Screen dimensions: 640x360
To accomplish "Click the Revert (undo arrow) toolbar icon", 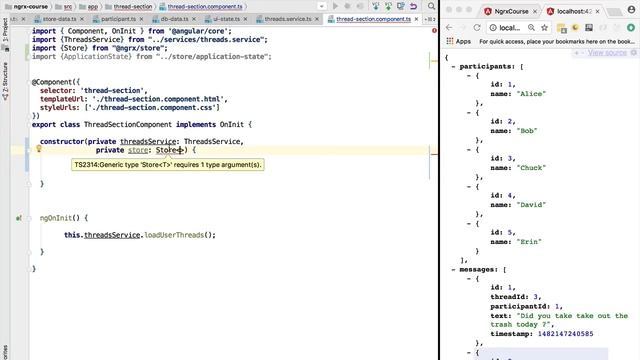I will pyautogui.click(x=413, y=6).
